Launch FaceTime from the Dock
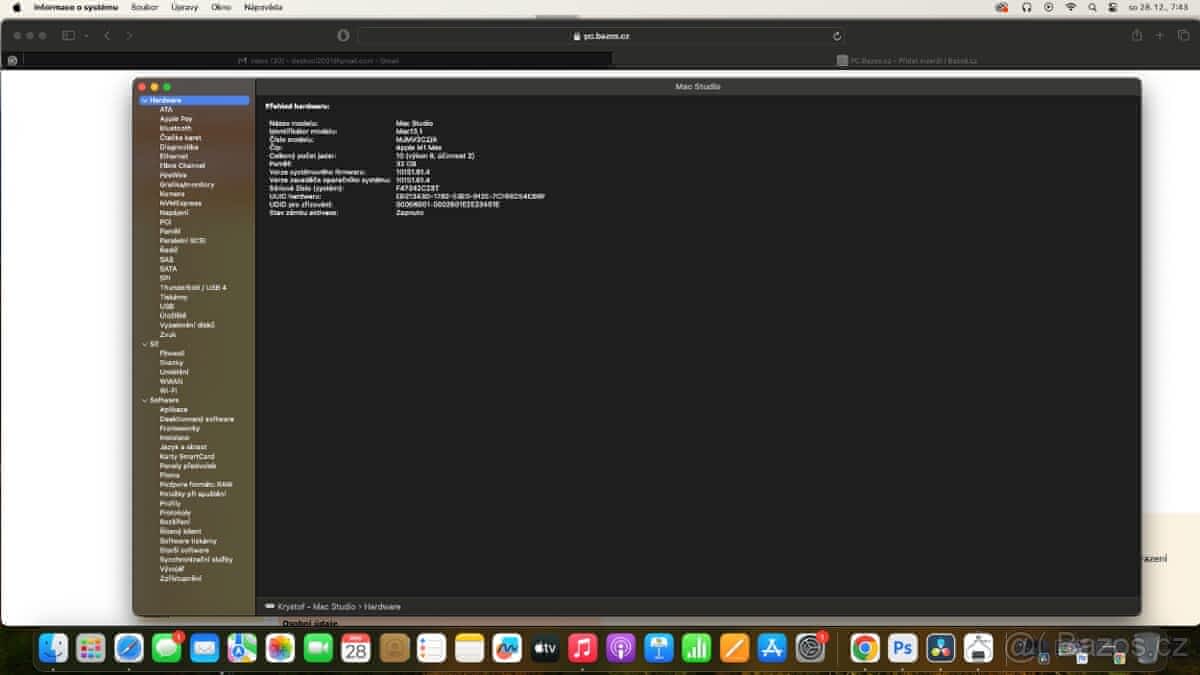The height and width of the screenshot is (675, 1200). coord(318,648)
